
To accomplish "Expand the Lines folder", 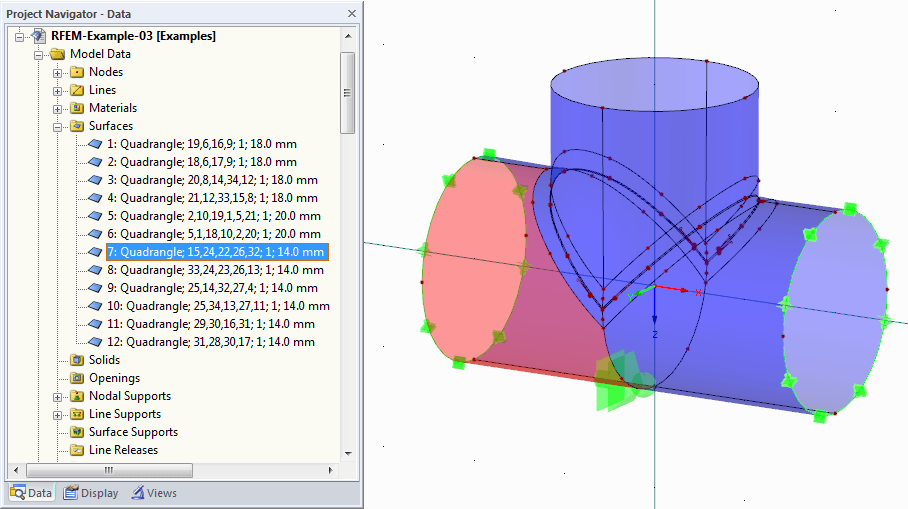I will (57, 91).
